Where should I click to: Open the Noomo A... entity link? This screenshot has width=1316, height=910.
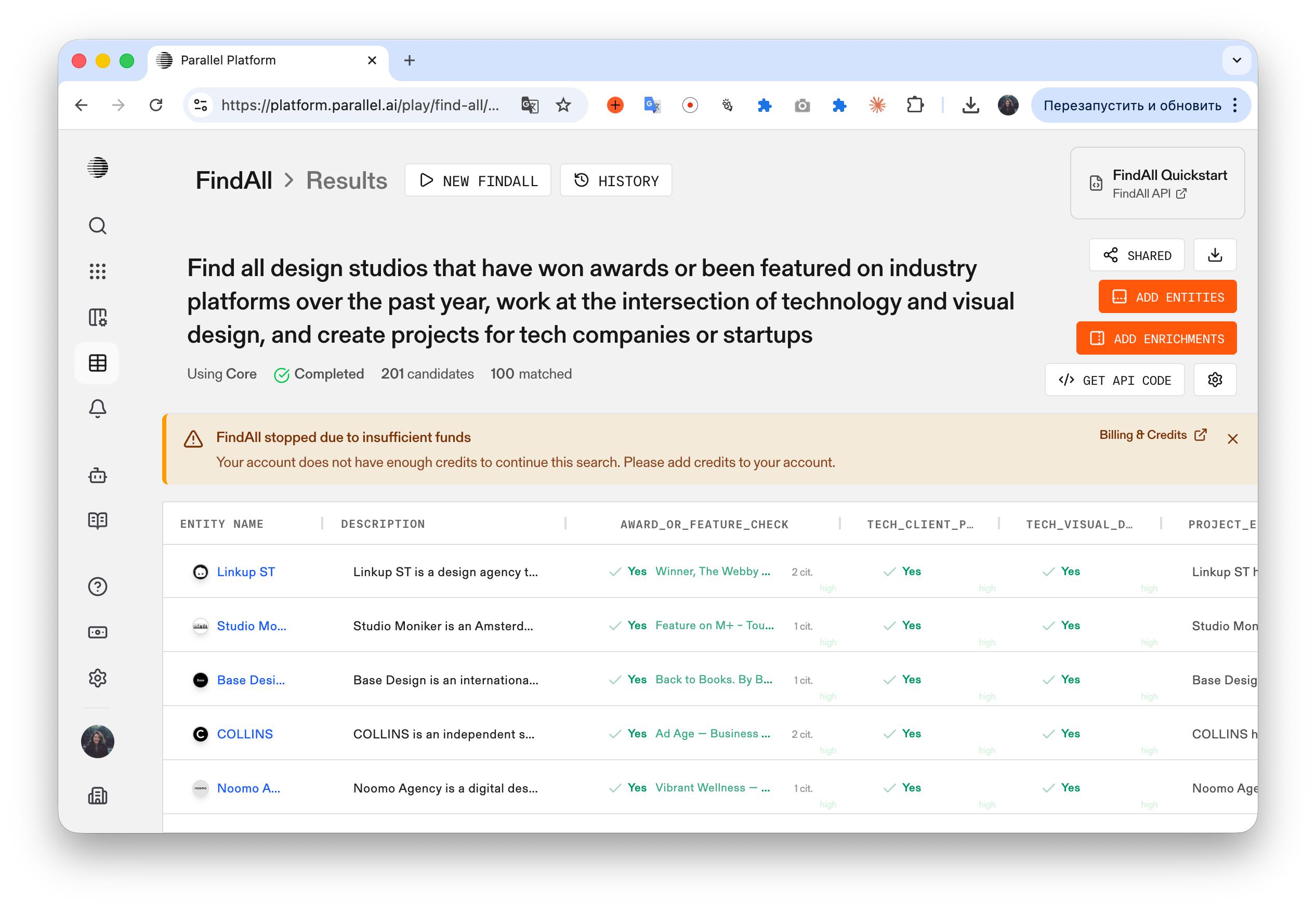[x=248, y=788]
